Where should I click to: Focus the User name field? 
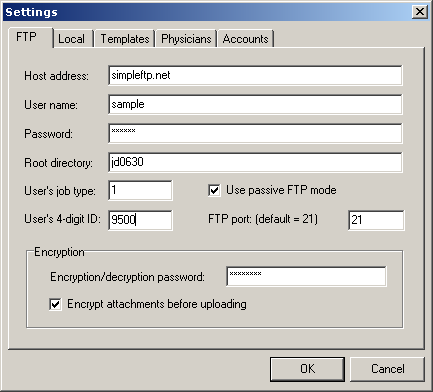(x=255, y=104)
